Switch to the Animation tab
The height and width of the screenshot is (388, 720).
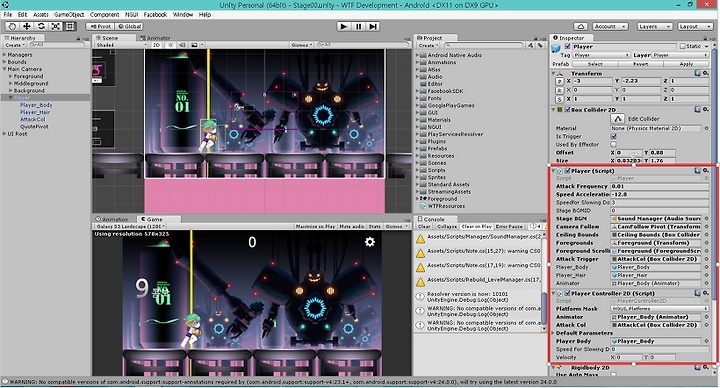[x=112, y=219]
